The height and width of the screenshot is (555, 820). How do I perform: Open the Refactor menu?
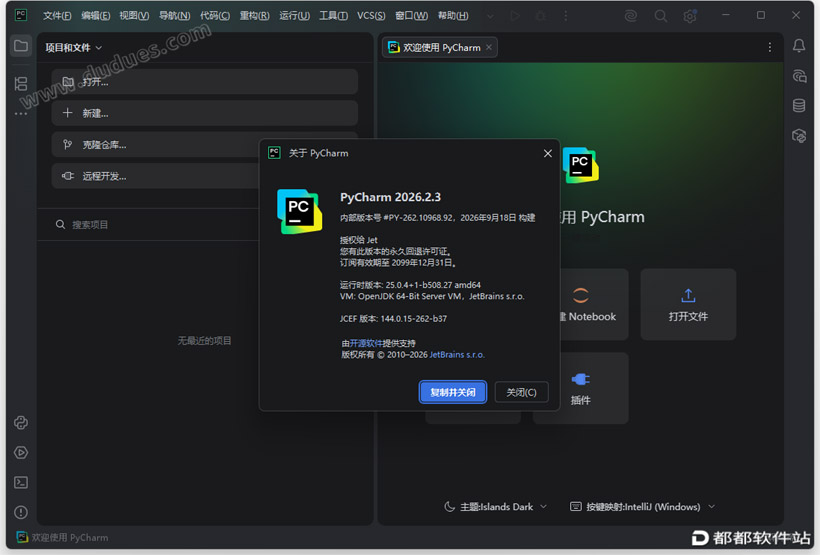tap(255, 16)
